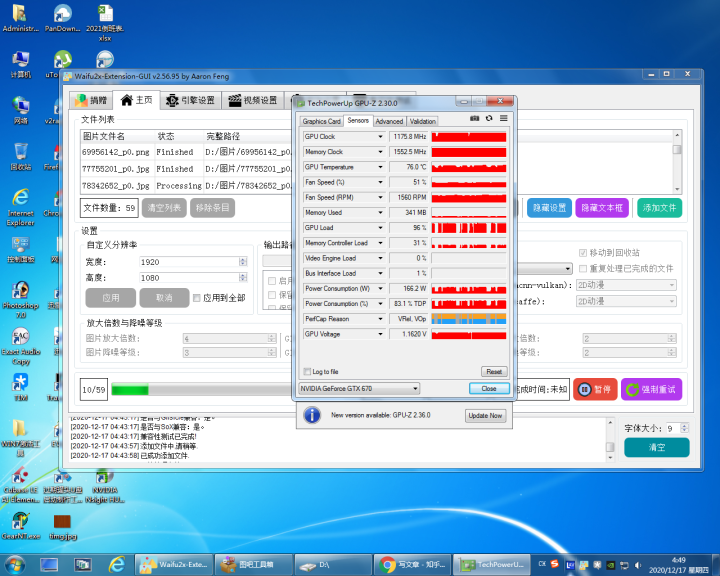The width and height of the screenshot is (720, 576).
Task: Open the 控制面板 desktop icon
Action: click(21, 249)
